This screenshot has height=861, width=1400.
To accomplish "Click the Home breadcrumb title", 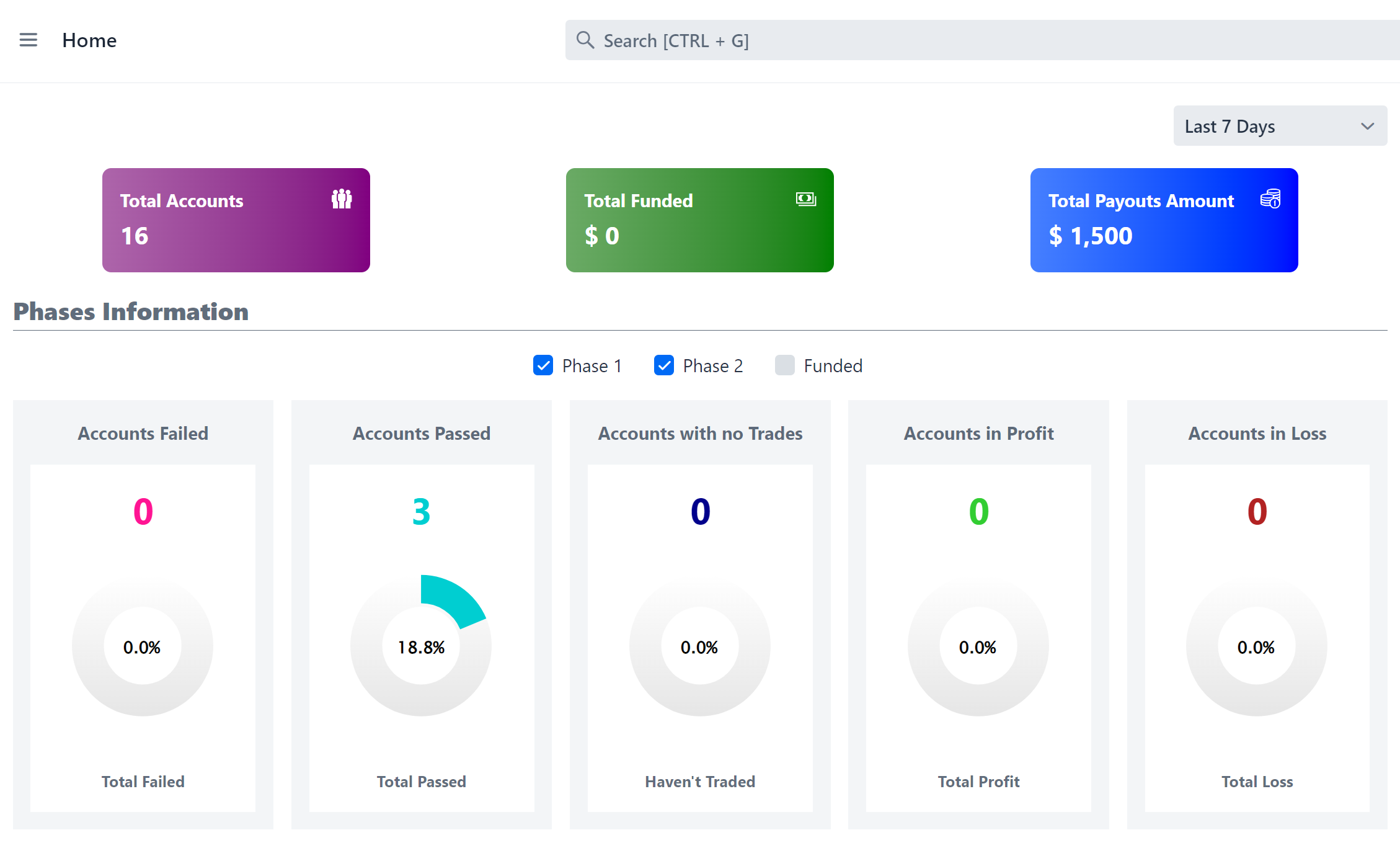I will 89,40.
